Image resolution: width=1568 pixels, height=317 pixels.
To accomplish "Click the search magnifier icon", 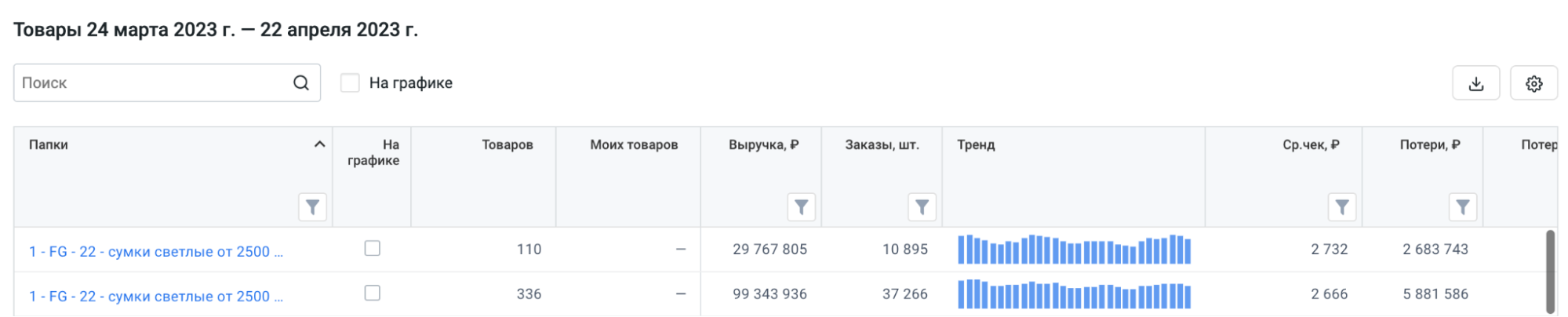I will point(301,83).
